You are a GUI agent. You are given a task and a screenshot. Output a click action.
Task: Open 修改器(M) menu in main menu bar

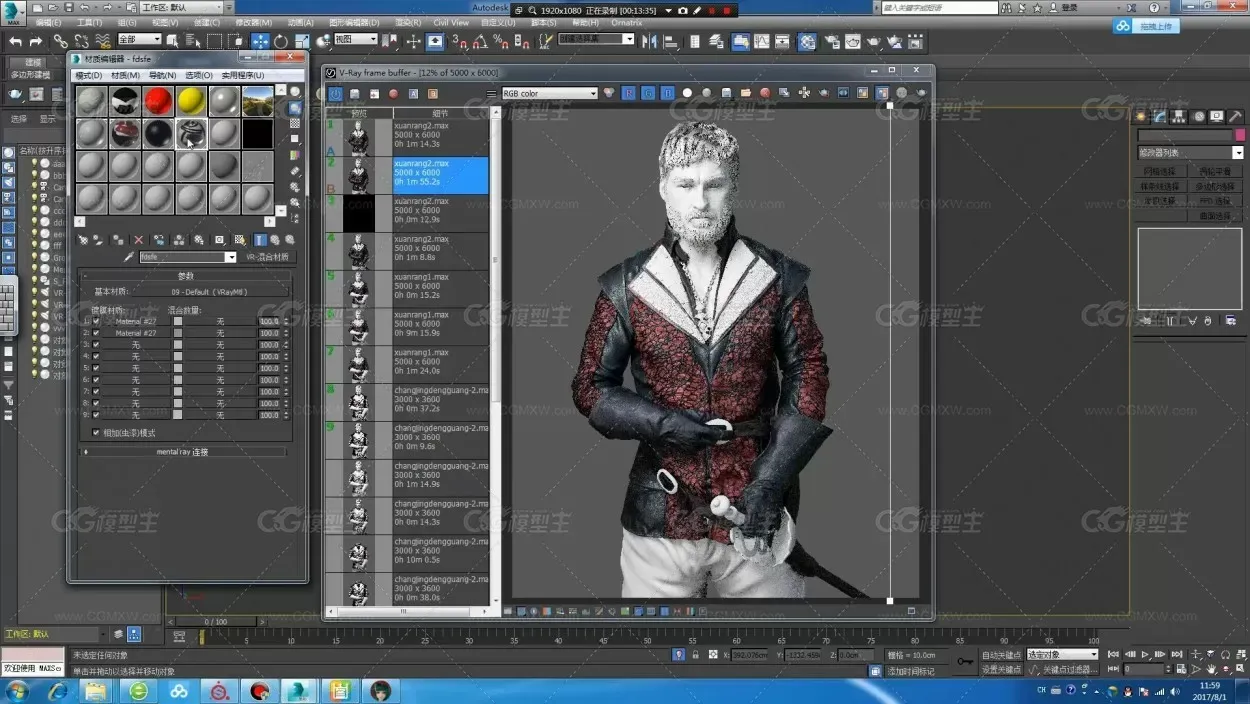tap(253, 22)
